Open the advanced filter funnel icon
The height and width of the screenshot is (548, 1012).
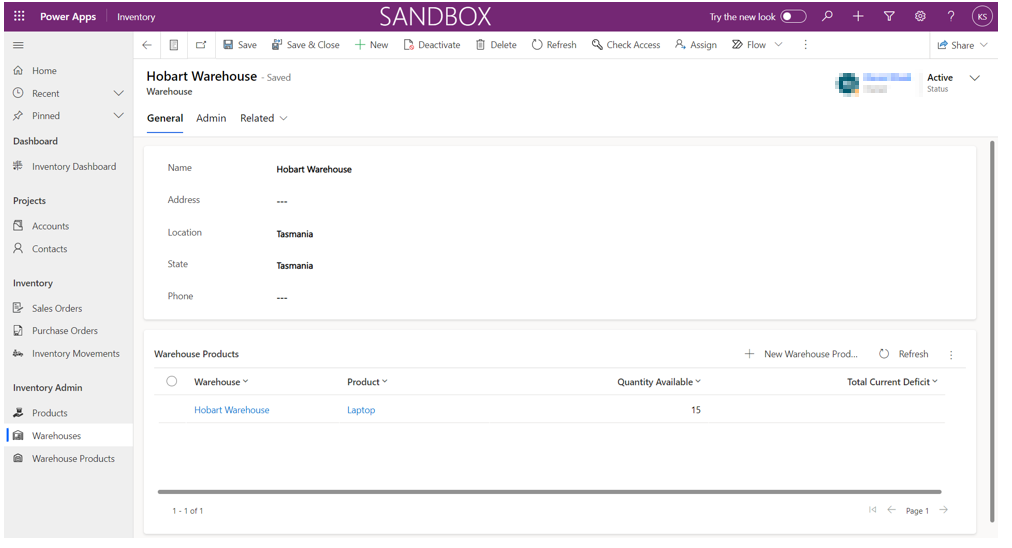pos(889,16)
